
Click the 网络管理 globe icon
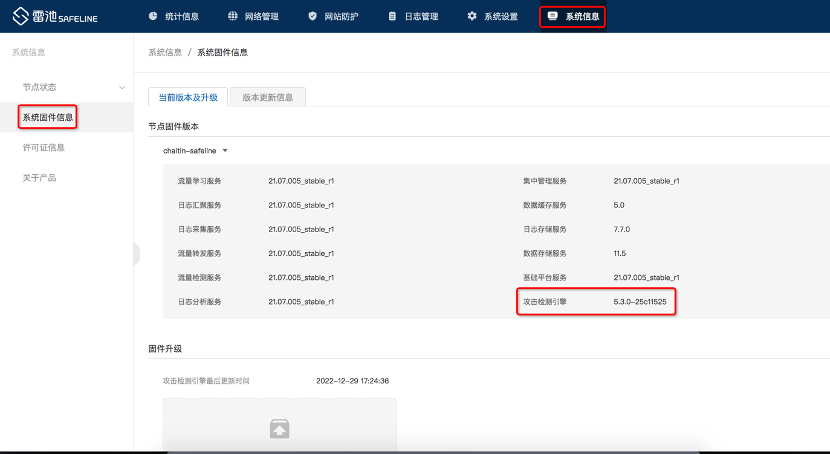coord(233,16)
